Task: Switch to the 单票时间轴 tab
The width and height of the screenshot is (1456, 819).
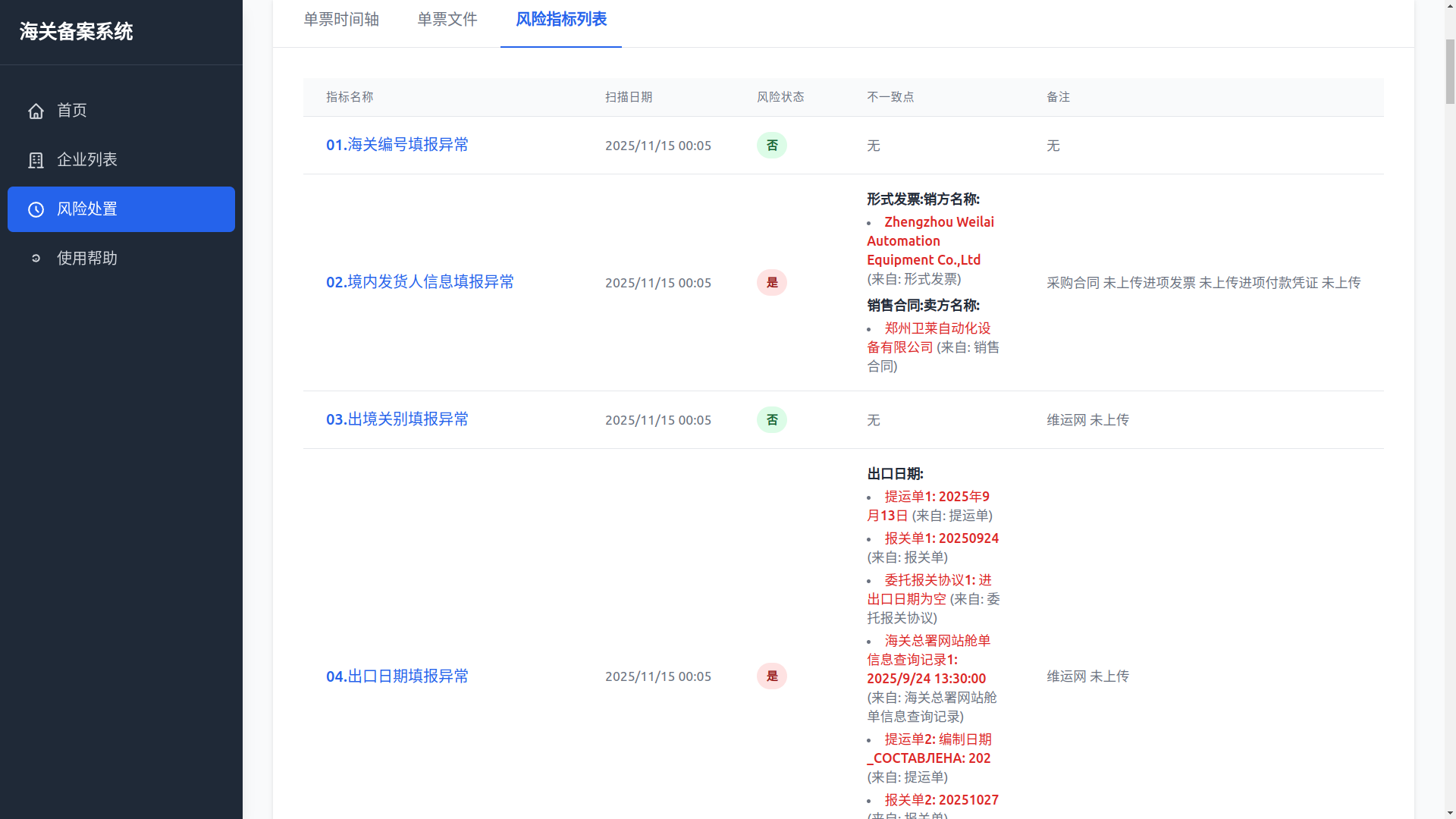Action: 340,20
